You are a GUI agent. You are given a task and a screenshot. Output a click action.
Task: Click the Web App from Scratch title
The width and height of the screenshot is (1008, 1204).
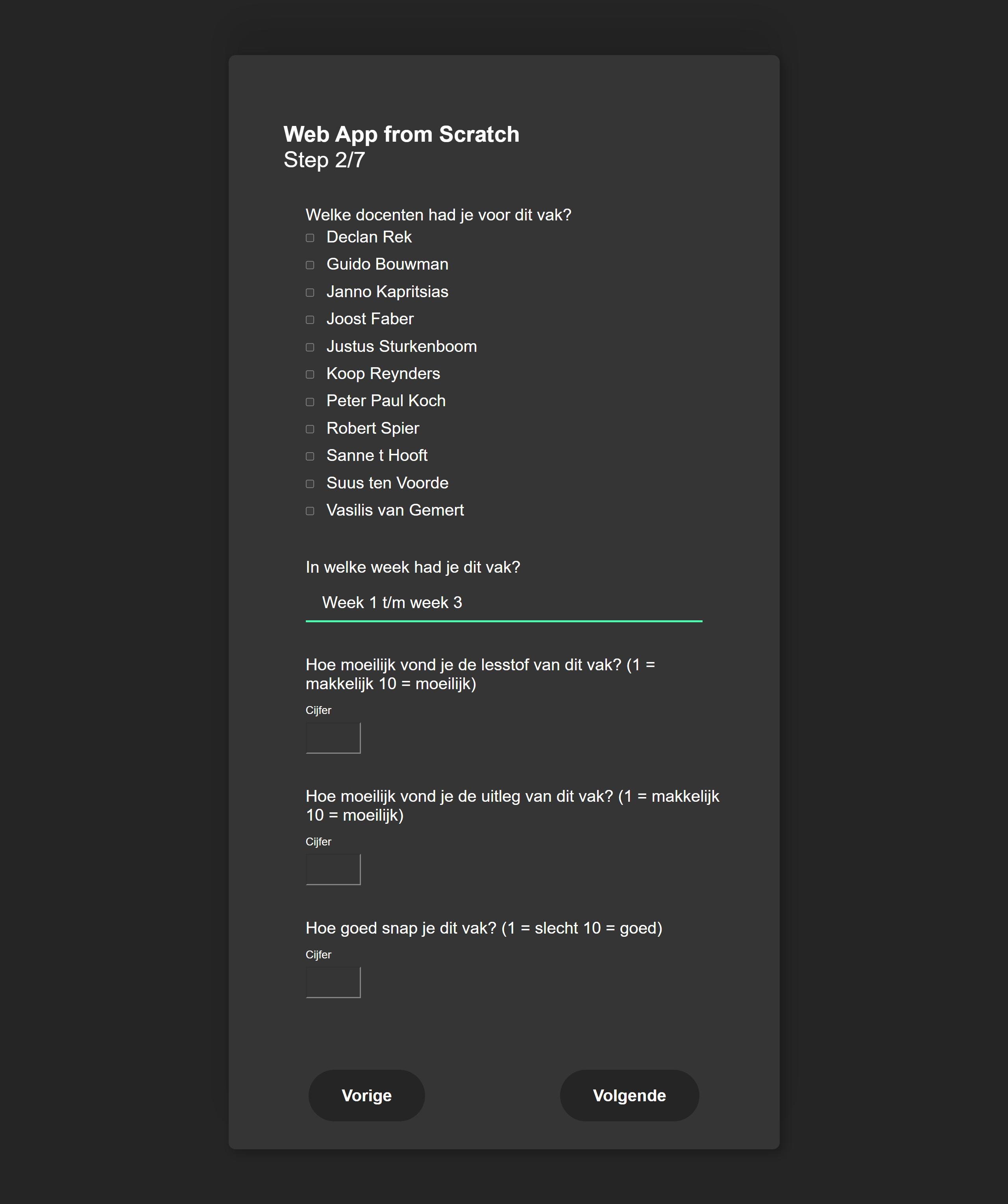(401, 134)
